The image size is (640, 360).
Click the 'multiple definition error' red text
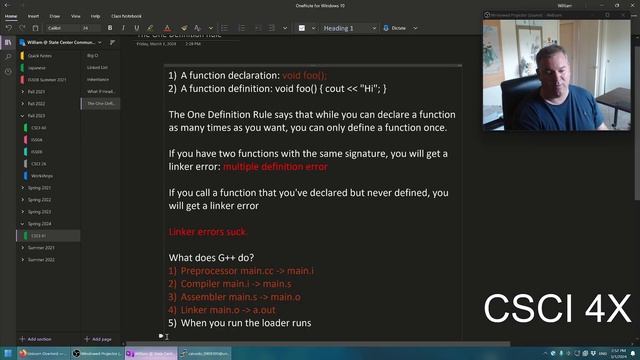pyautogui.click(x=276, y=167)
